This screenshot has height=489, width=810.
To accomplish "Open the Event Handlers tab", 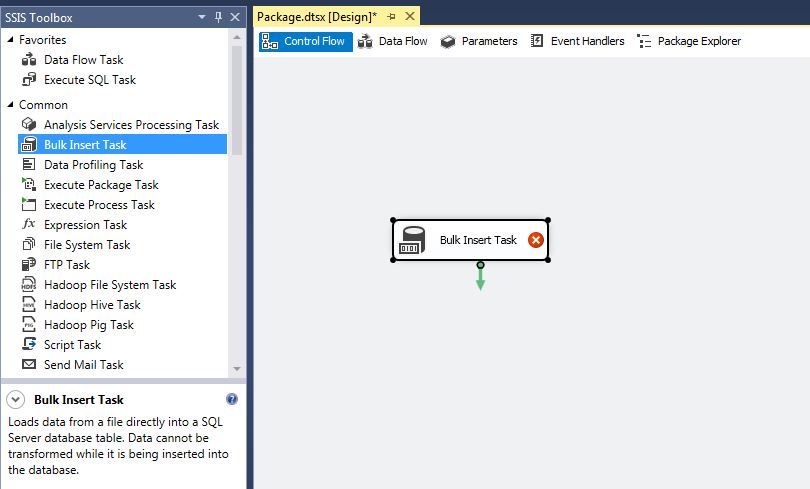I will click(578, 41).
